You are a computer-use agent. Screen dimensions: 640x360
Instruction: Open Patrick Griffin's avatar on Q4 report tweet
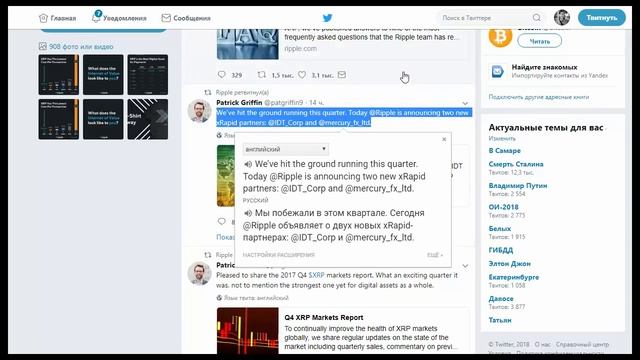tap(200, 273)
